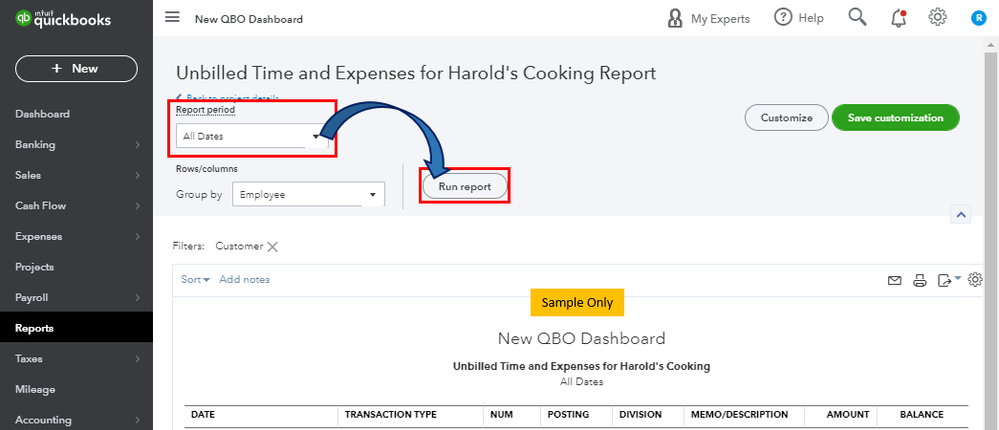
Task: Print the report using printer icon
Action: tap(919, 281)
